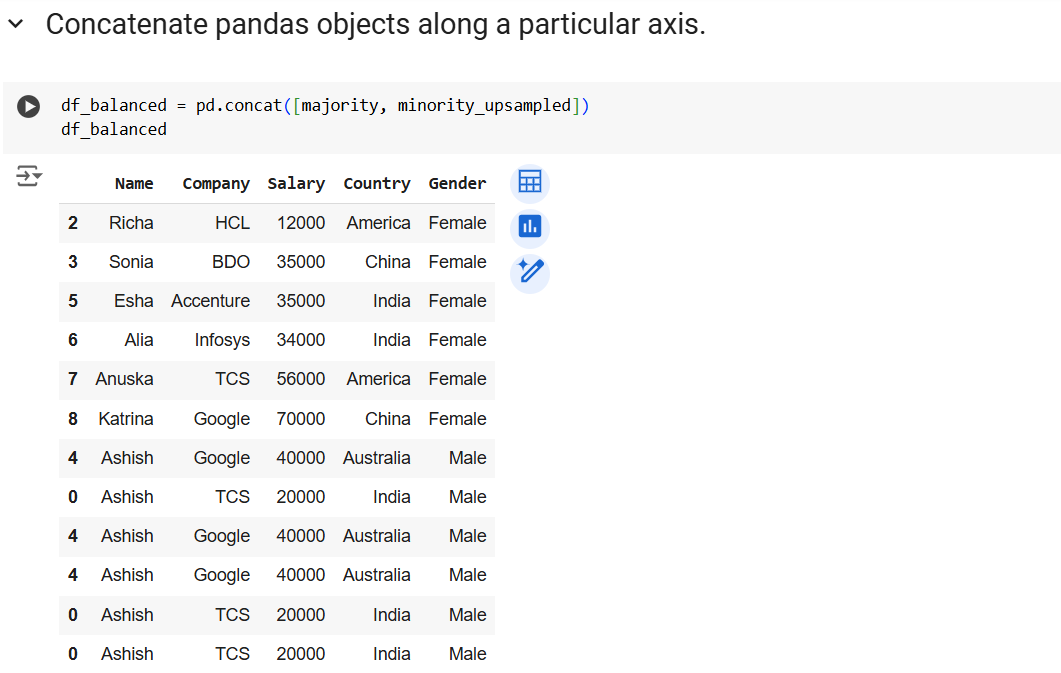Click the Country column header

pyautogui.click(x=377, y=184)
